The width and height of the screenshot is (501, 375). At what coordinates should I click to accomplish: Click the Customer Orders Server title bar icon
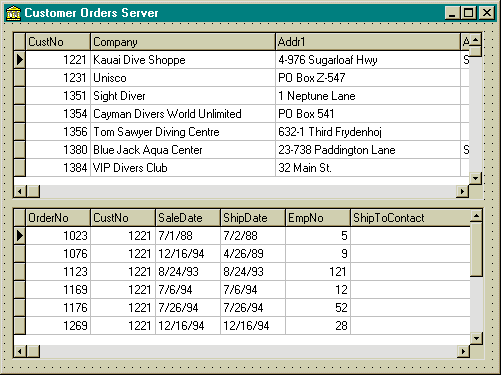(13, 13)
